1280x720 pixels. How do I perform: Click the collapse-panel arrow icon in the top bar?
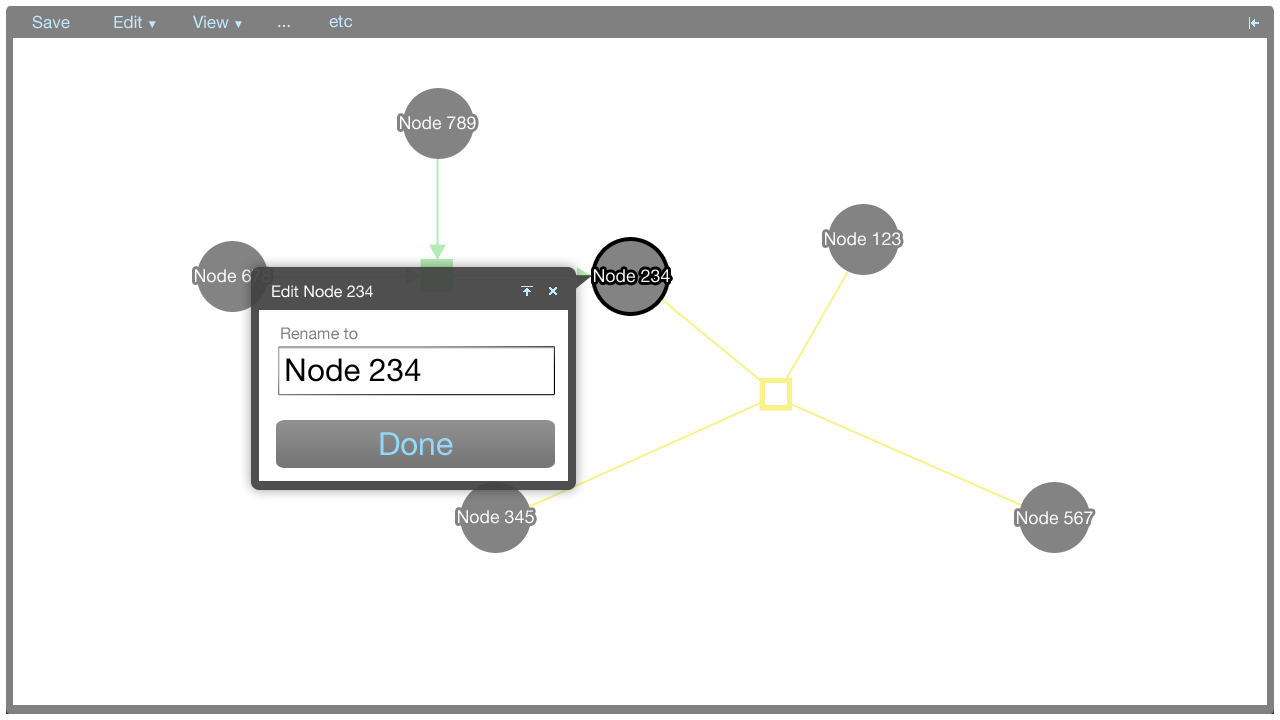(x=1254, y=23)
